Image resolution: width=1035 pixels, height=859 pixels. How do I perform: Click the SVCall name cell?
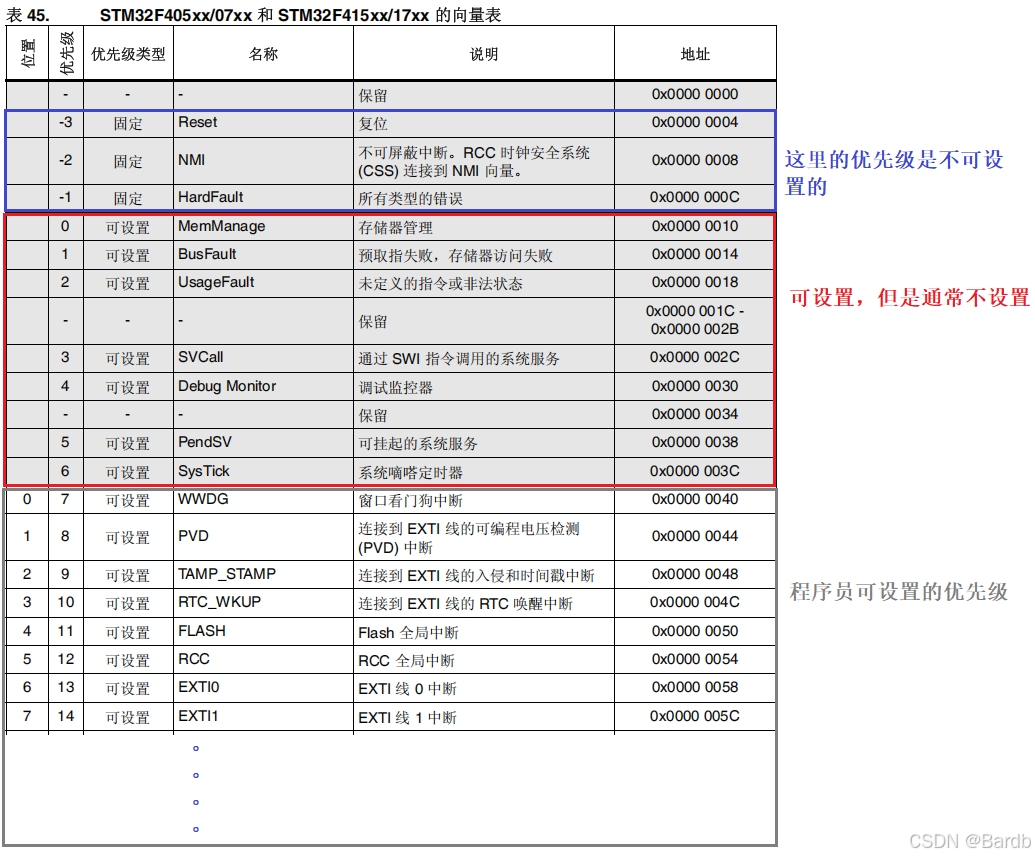263,357
